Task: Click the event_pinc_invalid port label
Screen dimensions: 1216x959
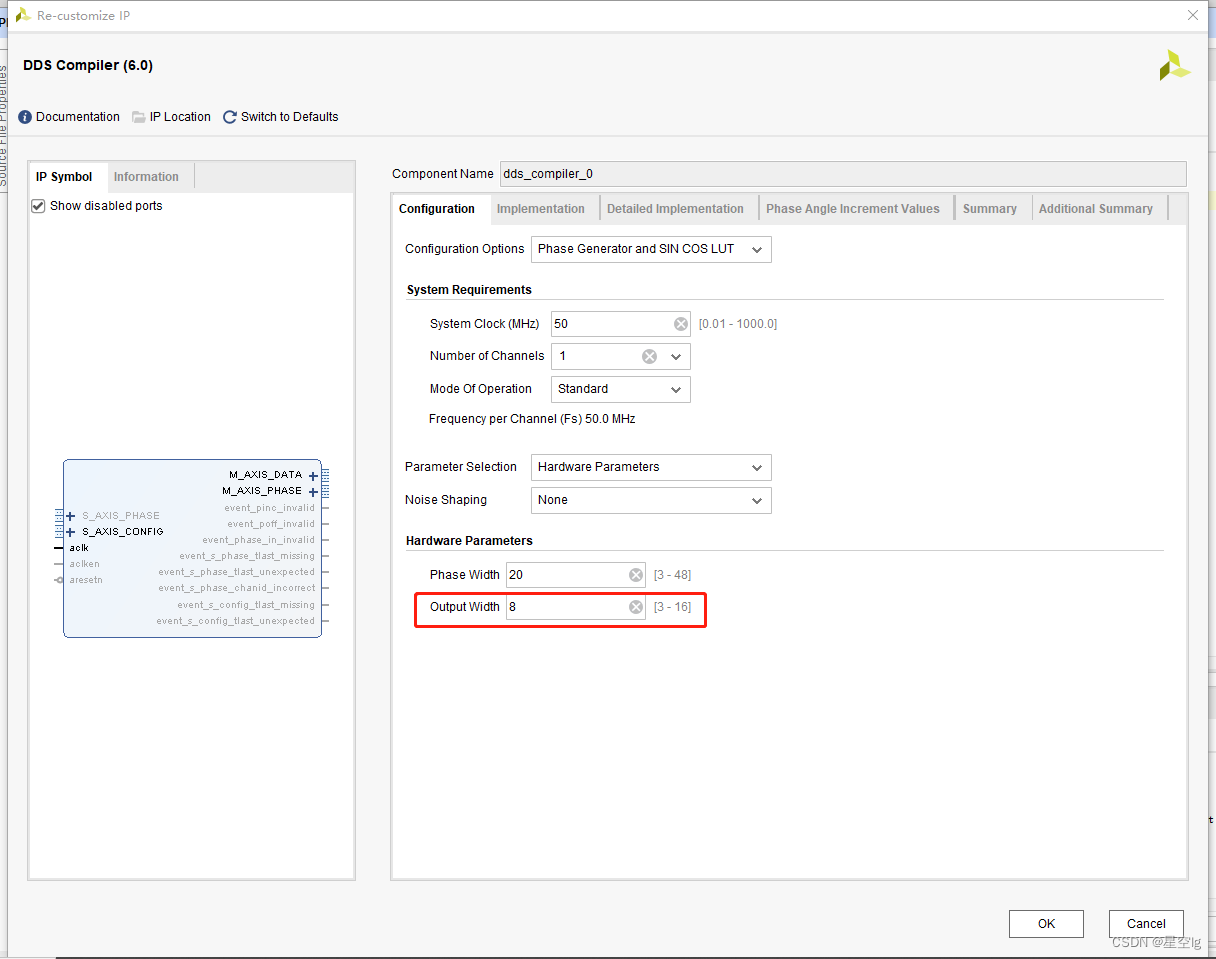Action: (x=270, y=508)
